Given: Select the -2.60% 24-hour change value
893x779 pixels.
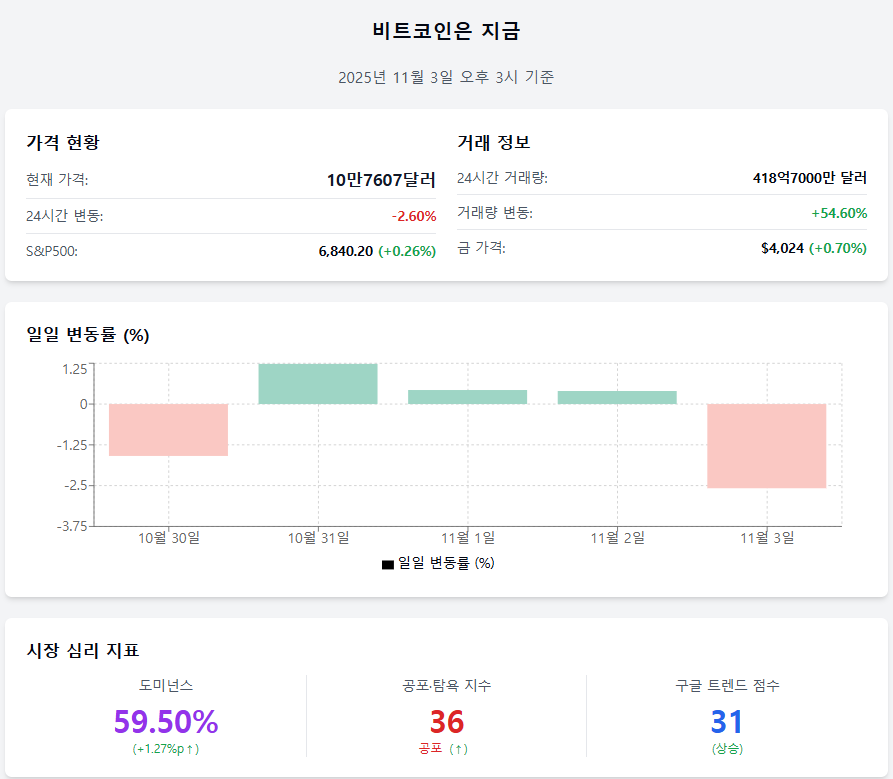Looking at the screenshot, I should tap(413, 216).
